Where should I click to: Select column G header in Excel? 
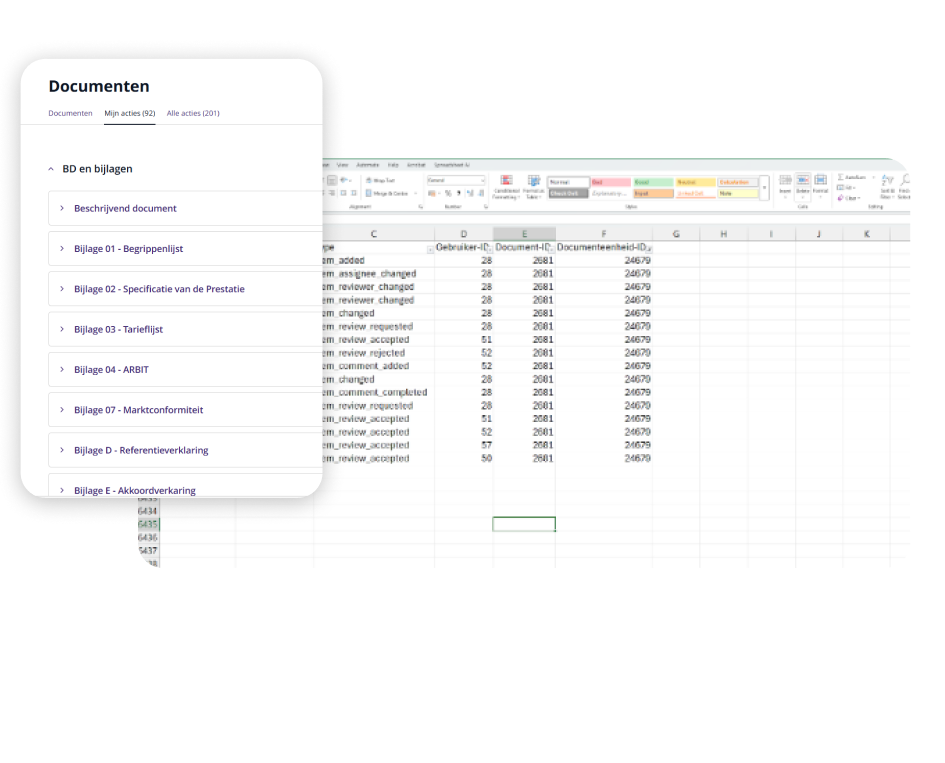click(x=676, y=234)
